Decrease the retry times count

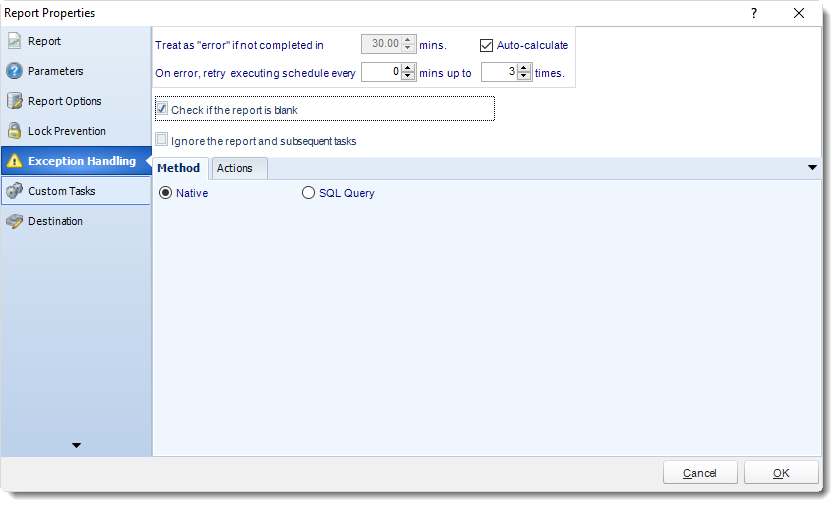[524, 76]
